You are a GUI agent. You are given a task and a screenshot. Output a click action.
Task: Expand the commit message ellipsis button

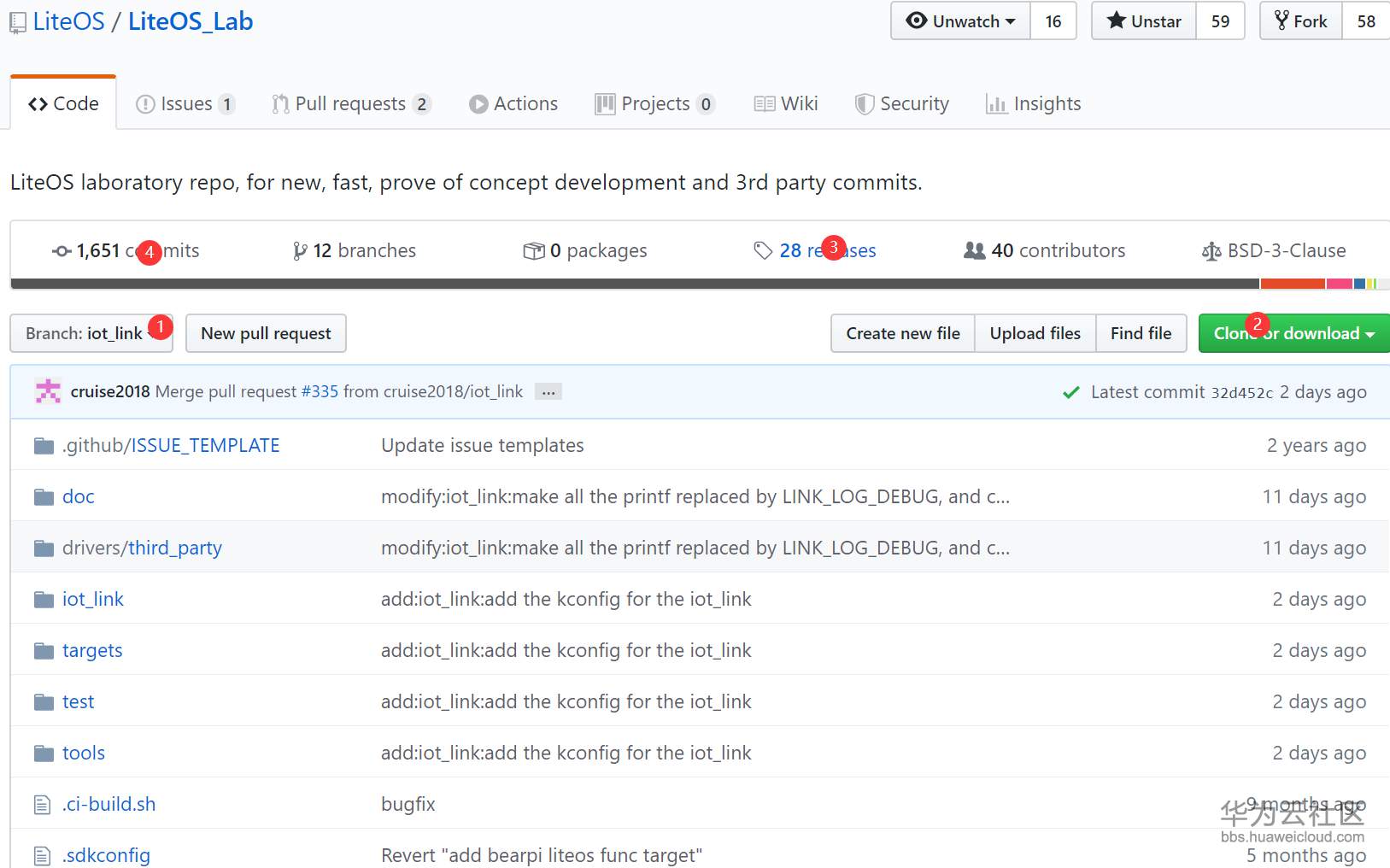[548, 392]
